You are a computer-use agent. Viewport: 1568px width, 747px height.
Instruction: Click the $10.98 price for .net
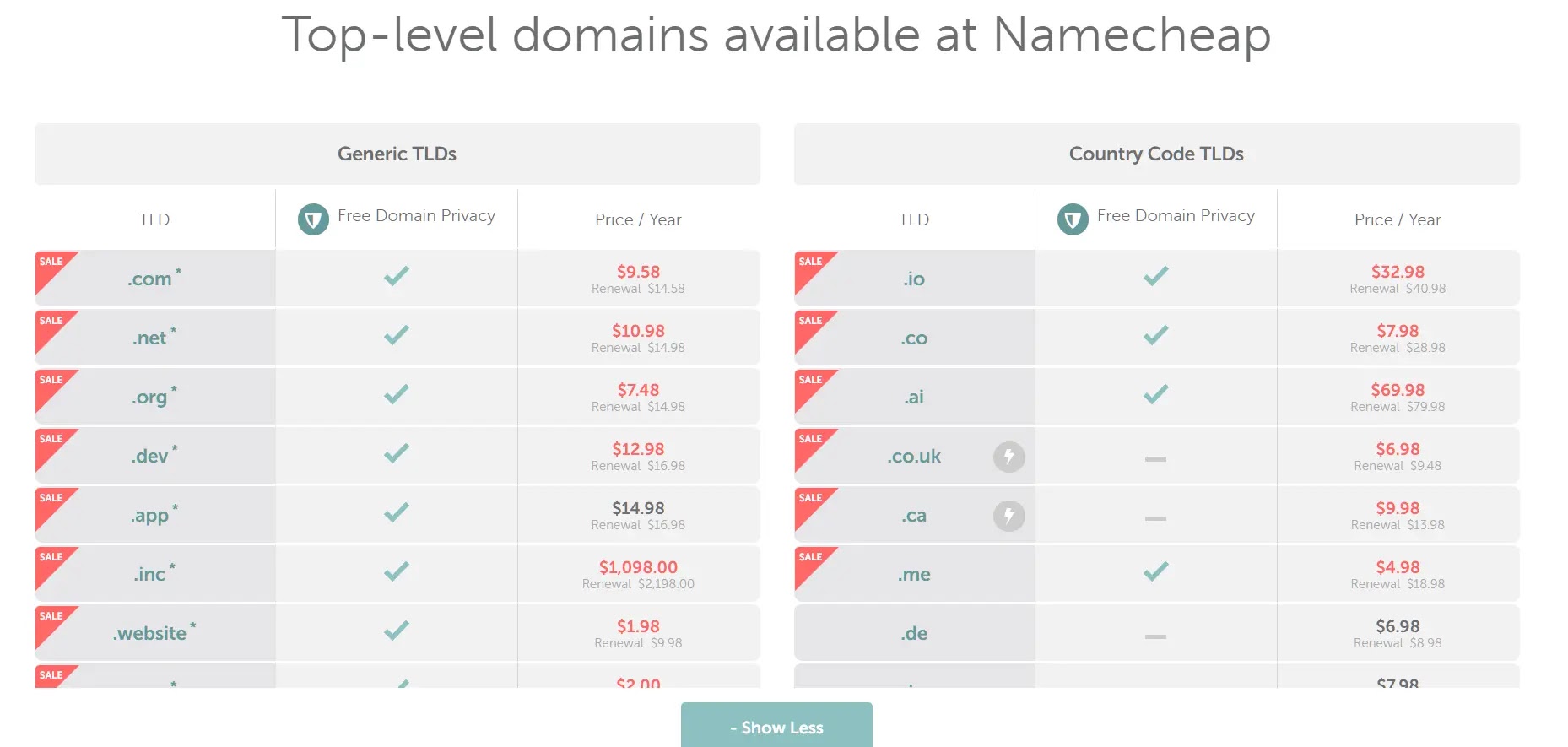click(638, 331)
